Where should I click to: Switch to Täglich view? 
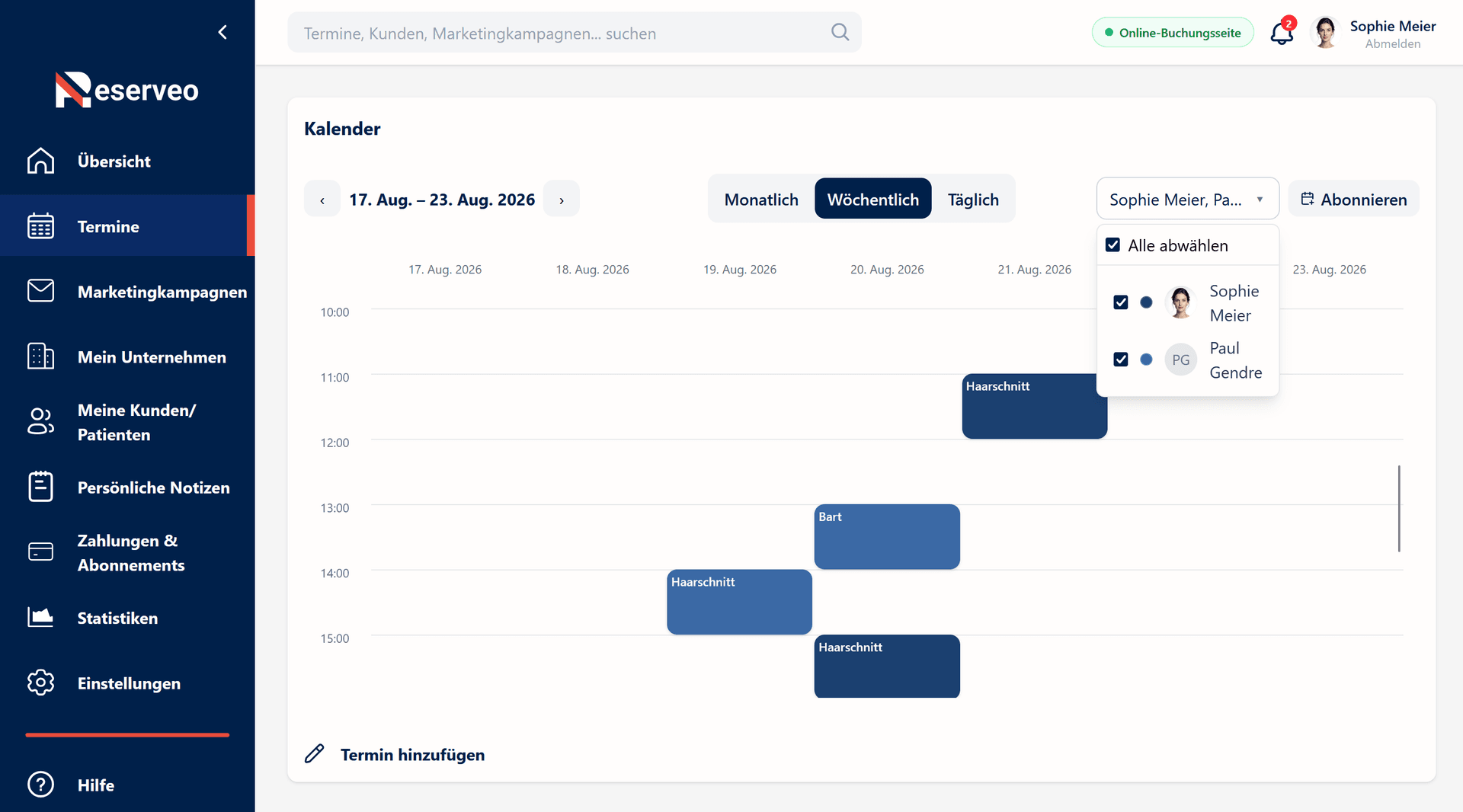coord(973,200)
